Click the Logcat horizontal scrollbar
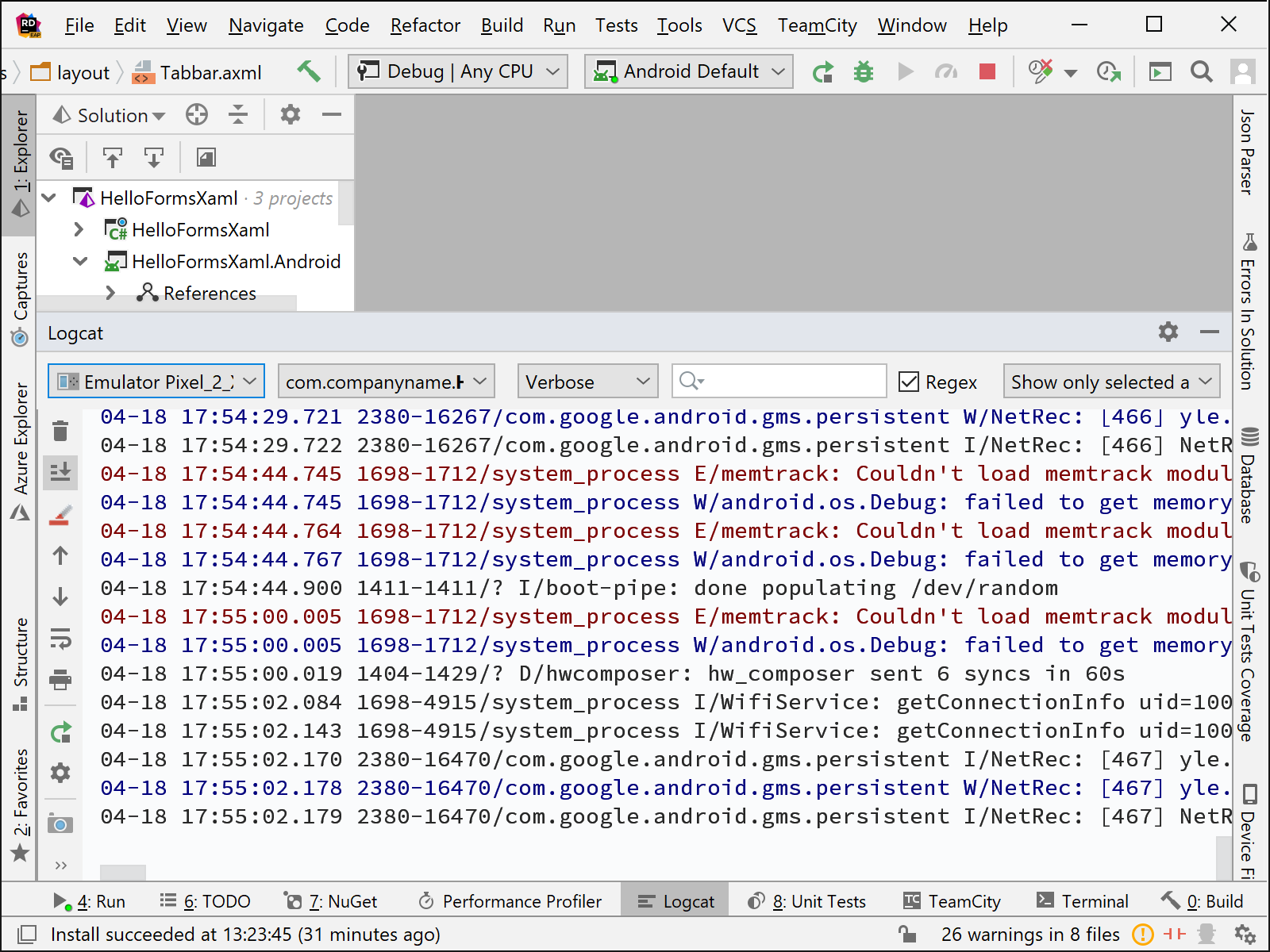This screenshot has height=952, width=1270. (123, 872)
